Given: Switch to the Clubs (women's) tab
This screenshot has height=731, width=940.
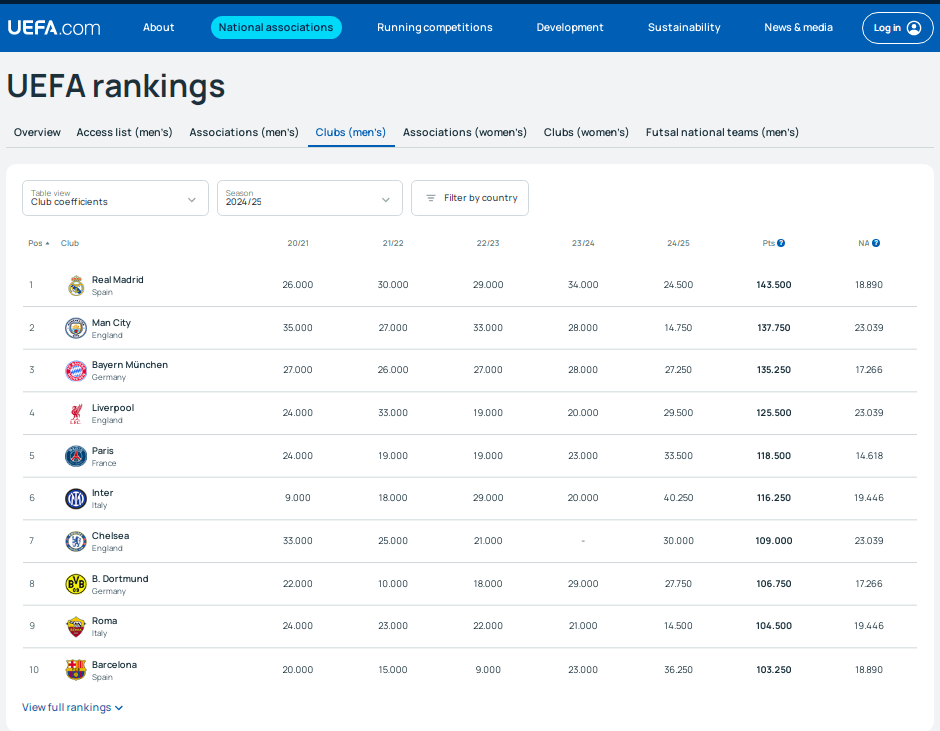Looking at the screenshot, I should pos(586,133).
